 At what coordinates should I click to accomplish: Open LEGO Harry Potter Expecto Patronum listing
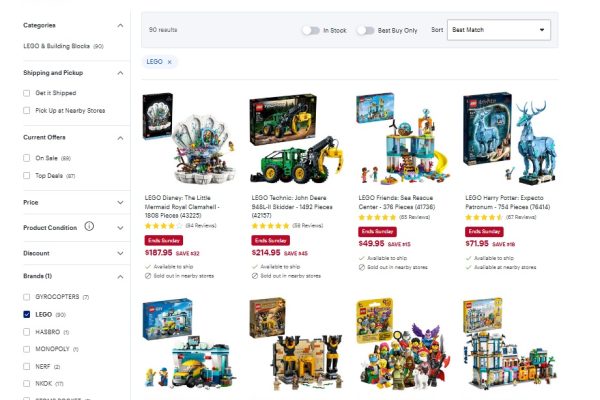[507, 202]
